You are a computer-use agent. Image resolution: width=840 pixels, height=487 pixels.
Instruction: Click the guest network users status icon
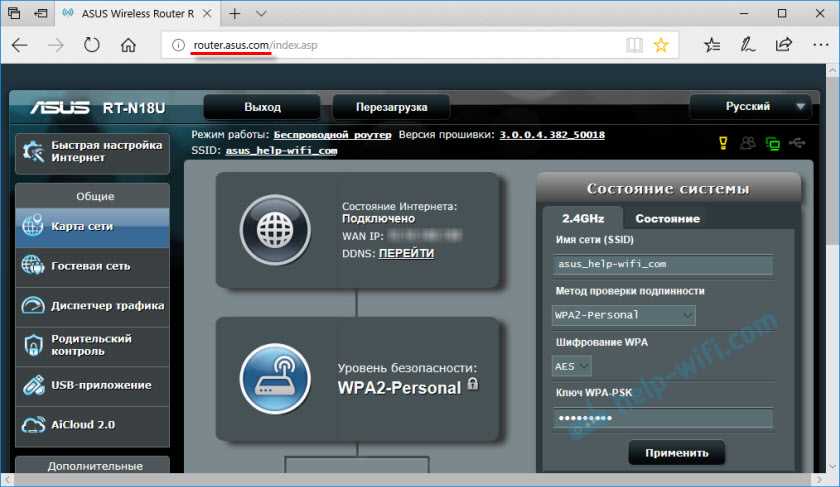click(x=748, y=143)
